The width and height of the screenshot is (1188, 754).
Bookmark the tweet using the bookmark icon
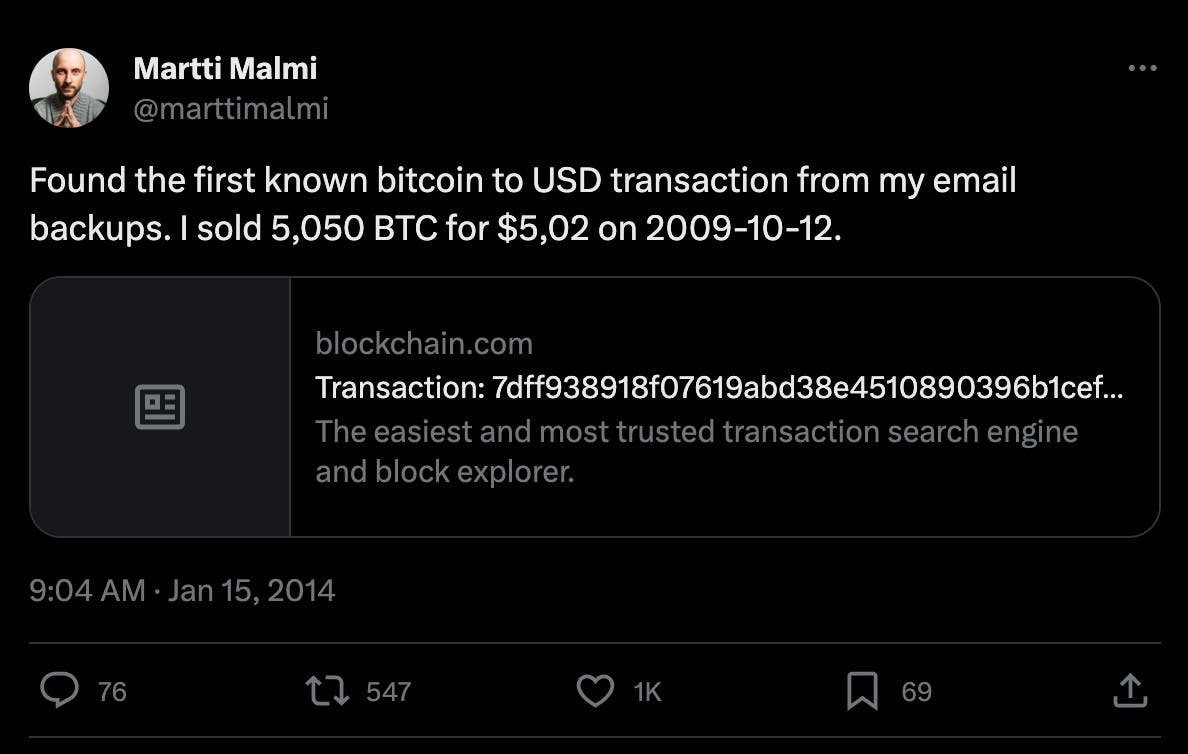pos(862,690)
